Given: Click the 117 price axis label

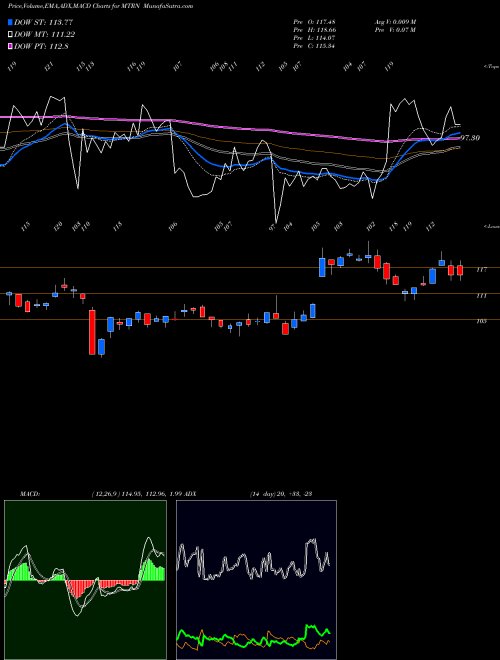Looking at the screenshot, I should pos(481,270).
